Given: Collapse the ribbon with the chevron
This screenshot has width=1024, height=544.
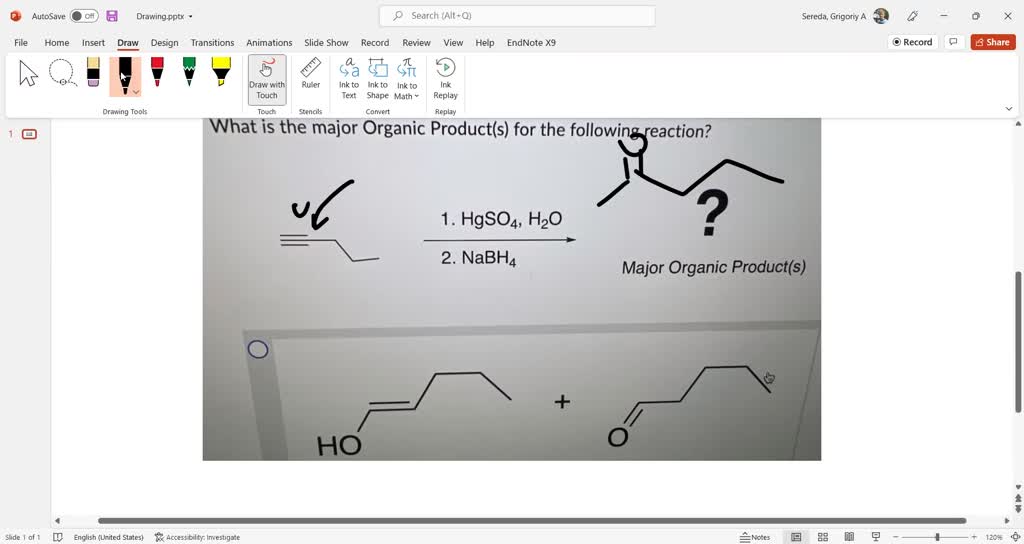Looking at the screenshot, I should (x=1008, y=108).
